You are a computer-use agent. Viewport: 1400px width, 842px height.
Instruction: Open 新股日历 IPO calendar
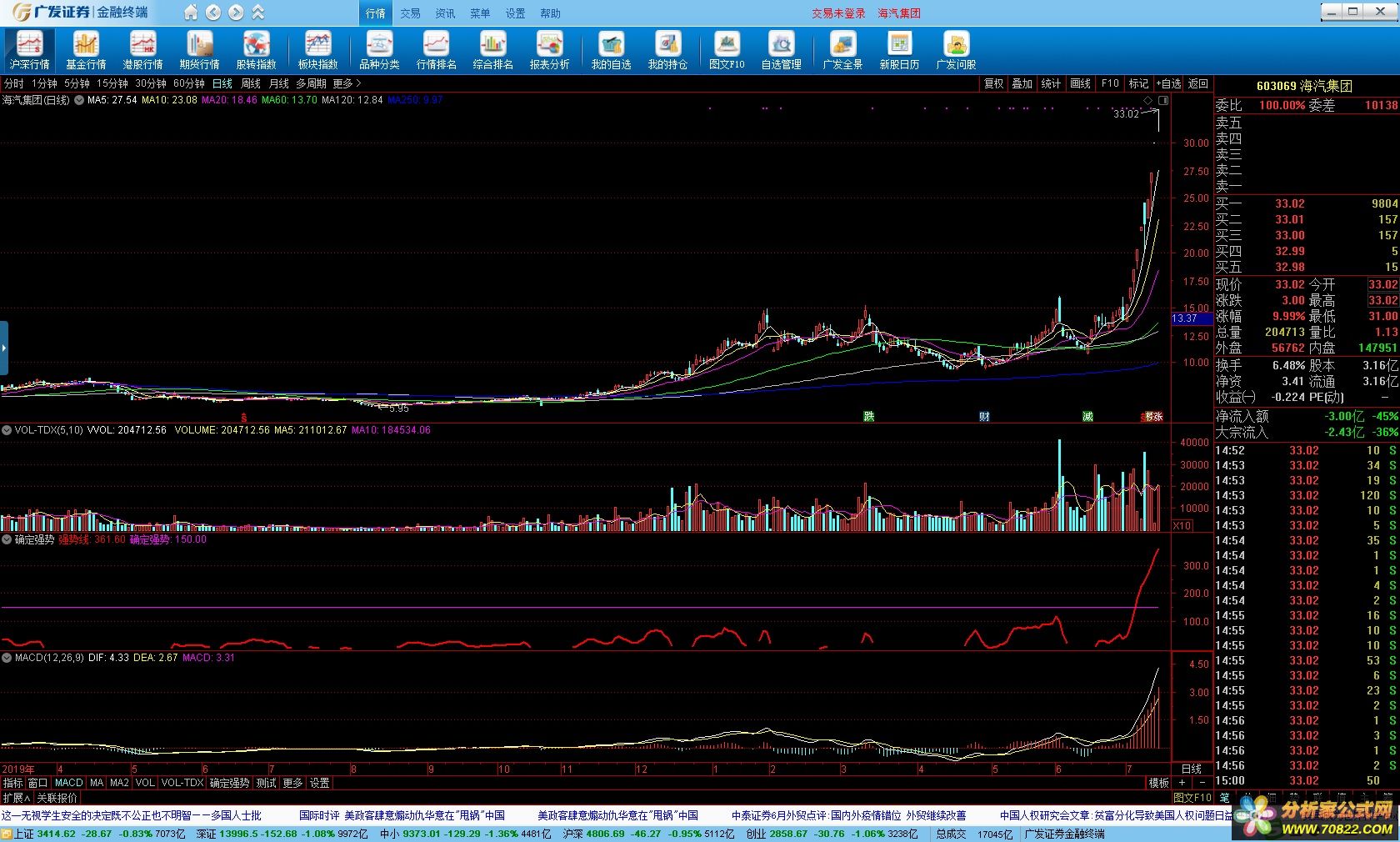[899, 50]
